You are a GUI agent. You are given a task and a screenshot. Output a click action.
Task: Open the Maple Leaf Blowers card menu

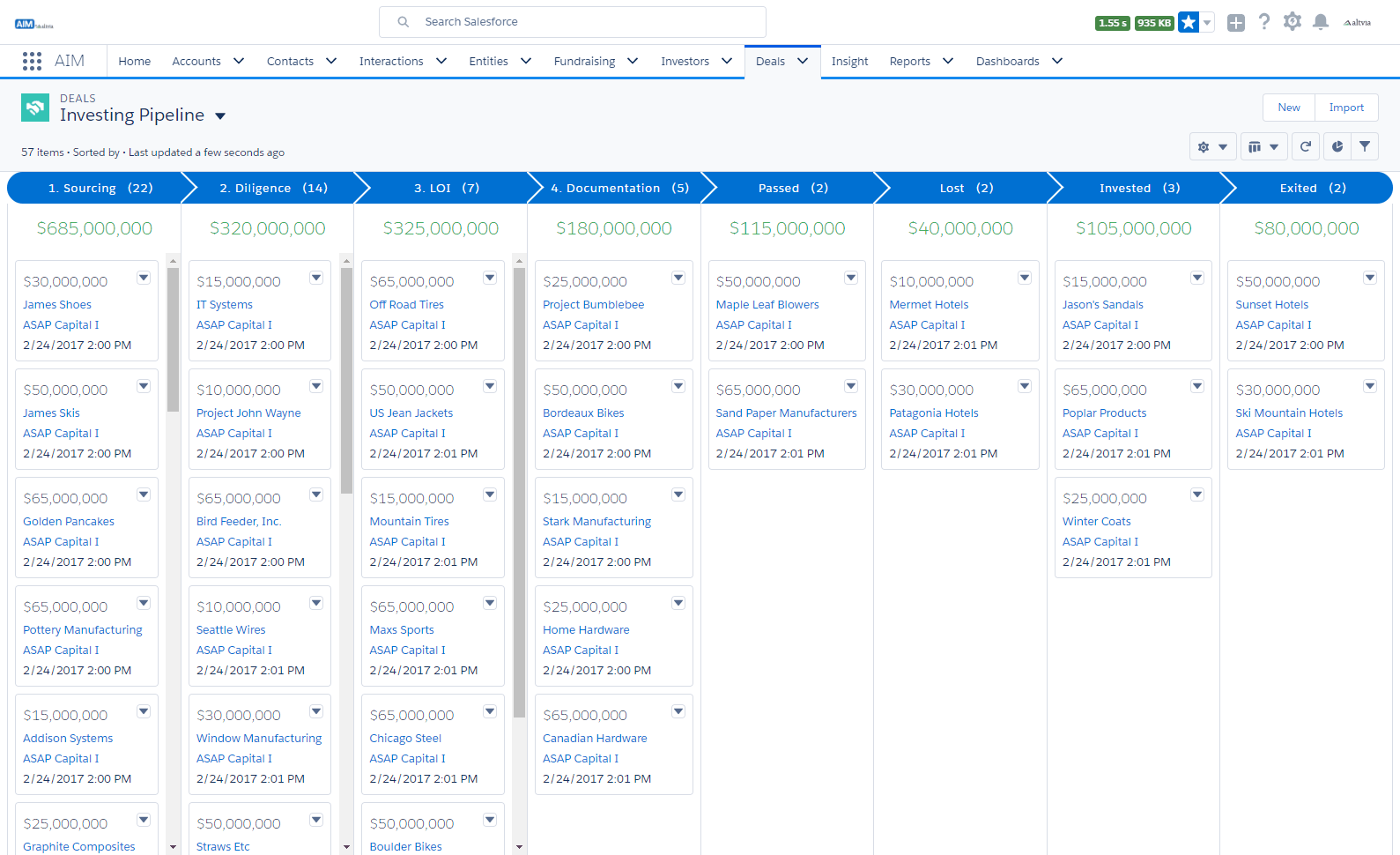pos(851,278)
